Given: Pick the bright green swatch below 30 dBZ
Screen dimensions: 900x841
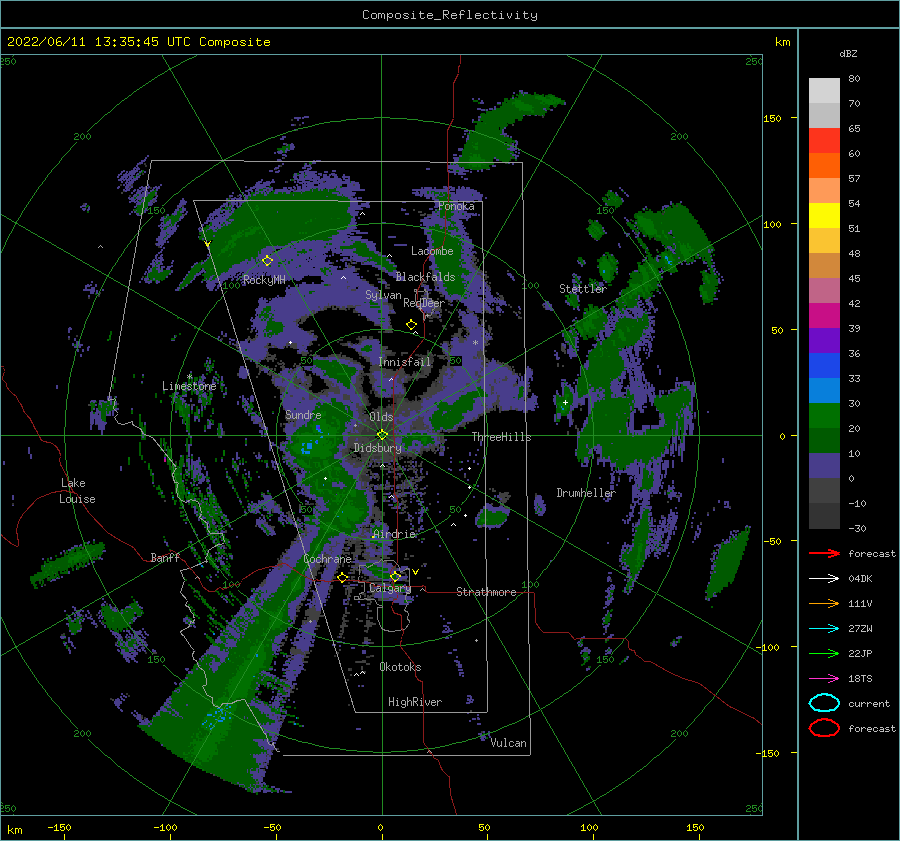Looking at the screenshot, I should point(824,416).
